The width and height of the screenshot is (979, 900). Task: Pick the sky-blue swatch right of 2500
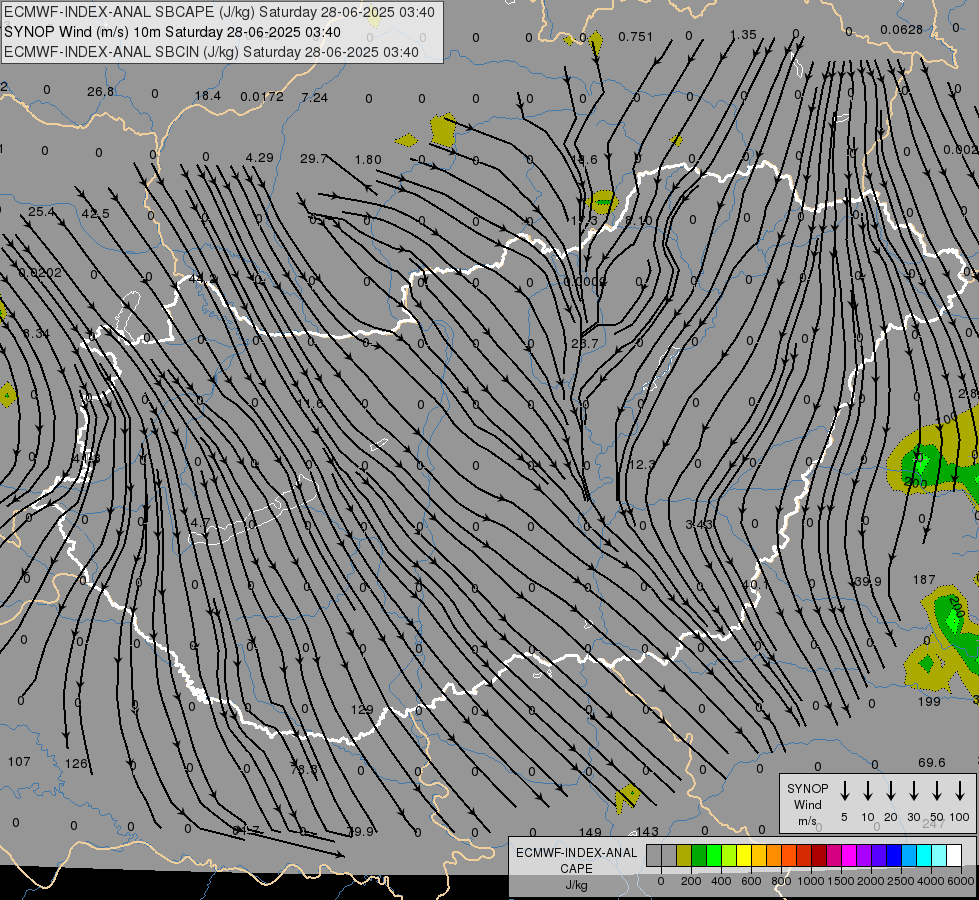point(908,855)
